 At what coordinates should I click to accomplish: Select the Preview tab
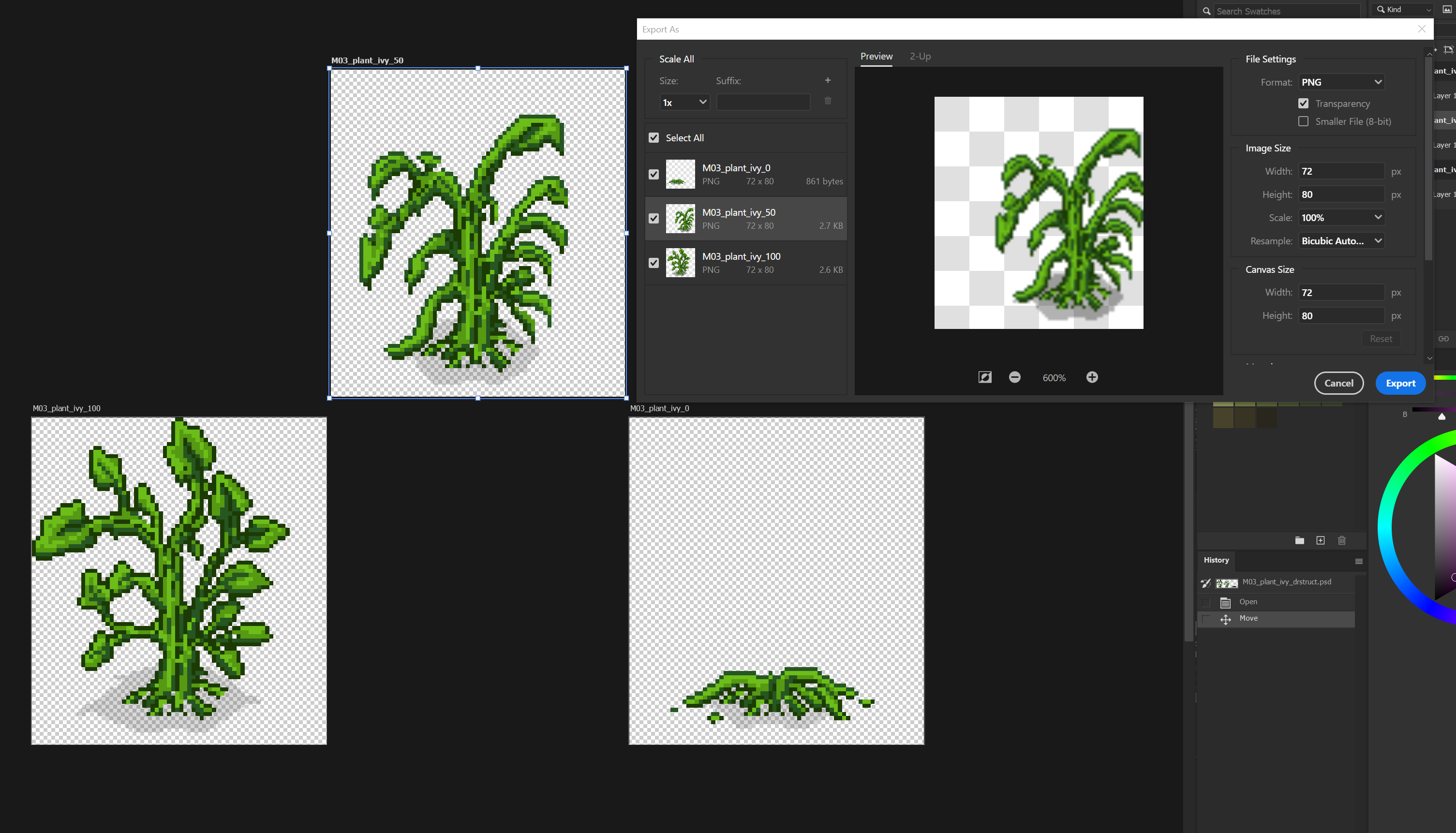click(876, 56)
